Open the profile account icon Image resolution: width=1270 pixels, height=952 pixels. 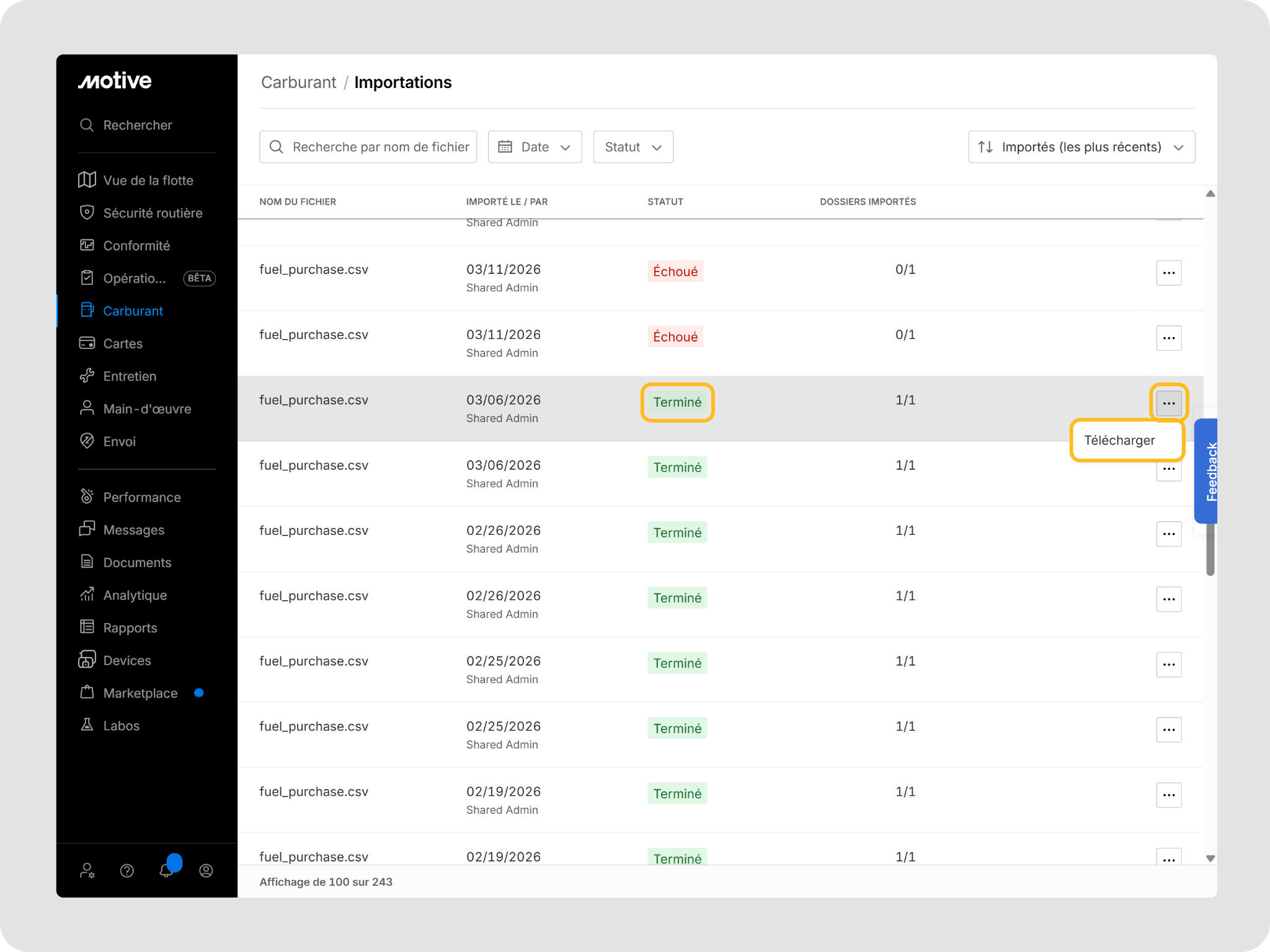coord(206,871)
